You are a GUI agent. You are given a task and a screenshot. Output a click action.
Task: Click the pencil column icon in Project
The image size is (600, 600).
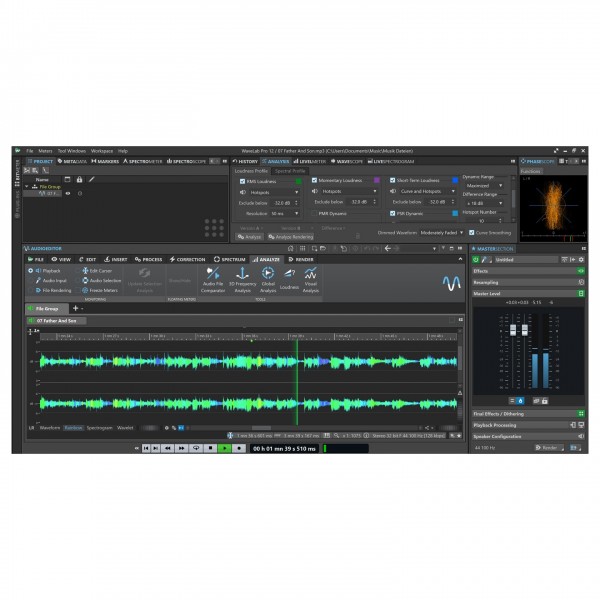click(x=91, y=179)
